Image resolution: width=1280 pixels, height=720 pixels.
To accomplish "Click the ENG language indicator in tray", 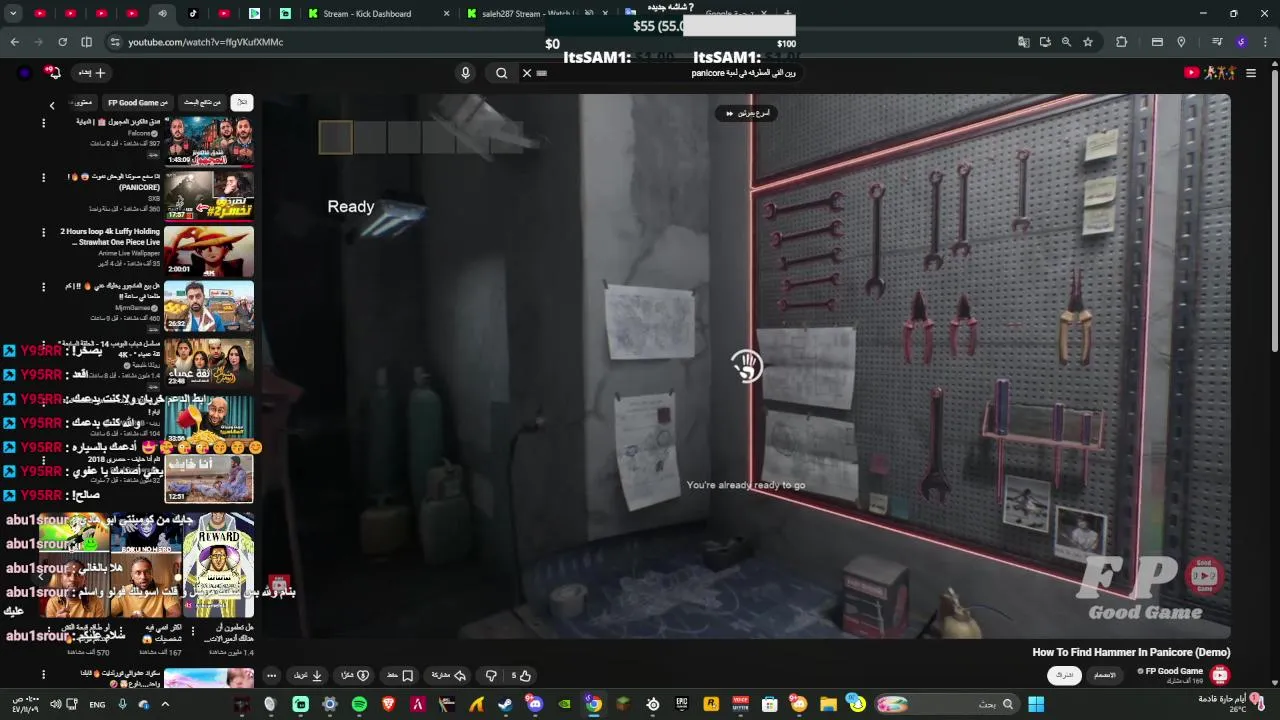I will pos(97,704).
